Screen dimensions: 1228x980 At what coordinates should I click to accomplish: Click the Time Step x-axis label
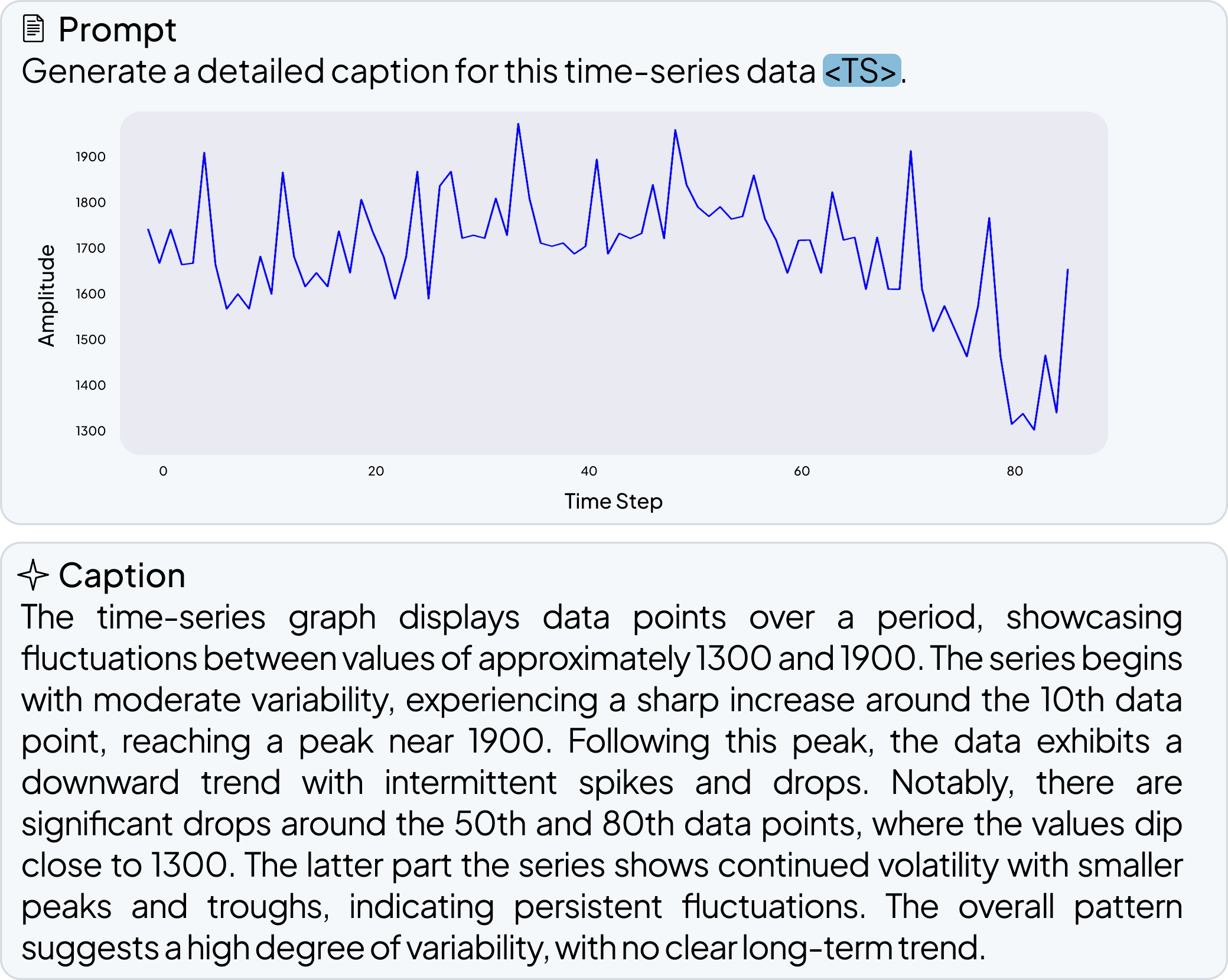(x=613, y=502)
